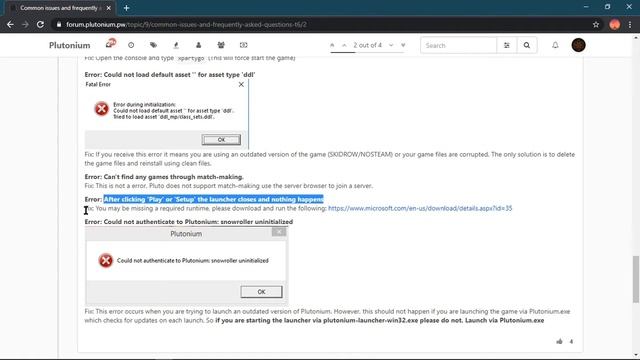Open the Chrome three-dot menu

630,24
